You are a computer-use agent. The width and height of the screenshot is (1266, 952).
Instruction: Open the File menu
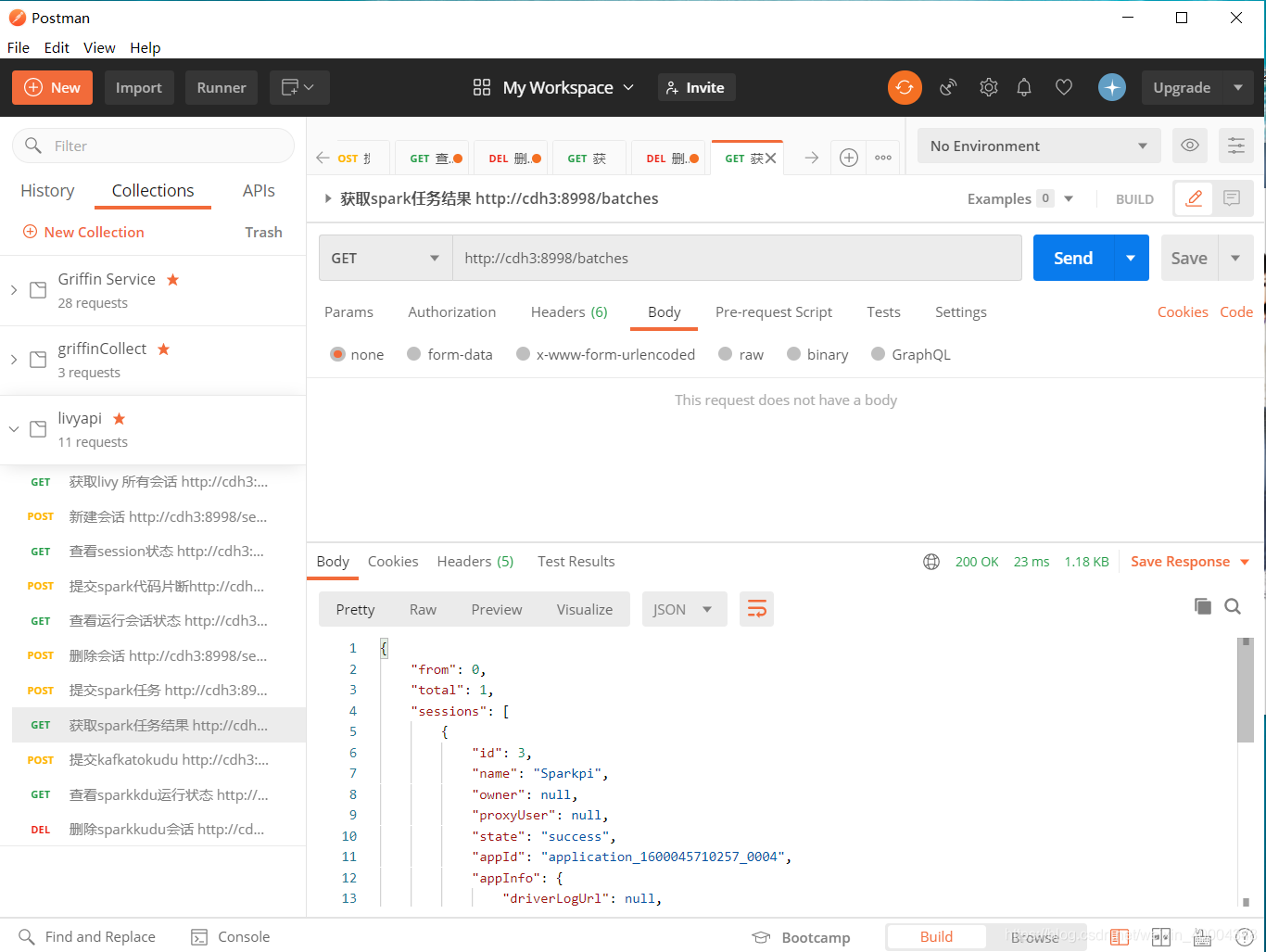coord(19,47)
